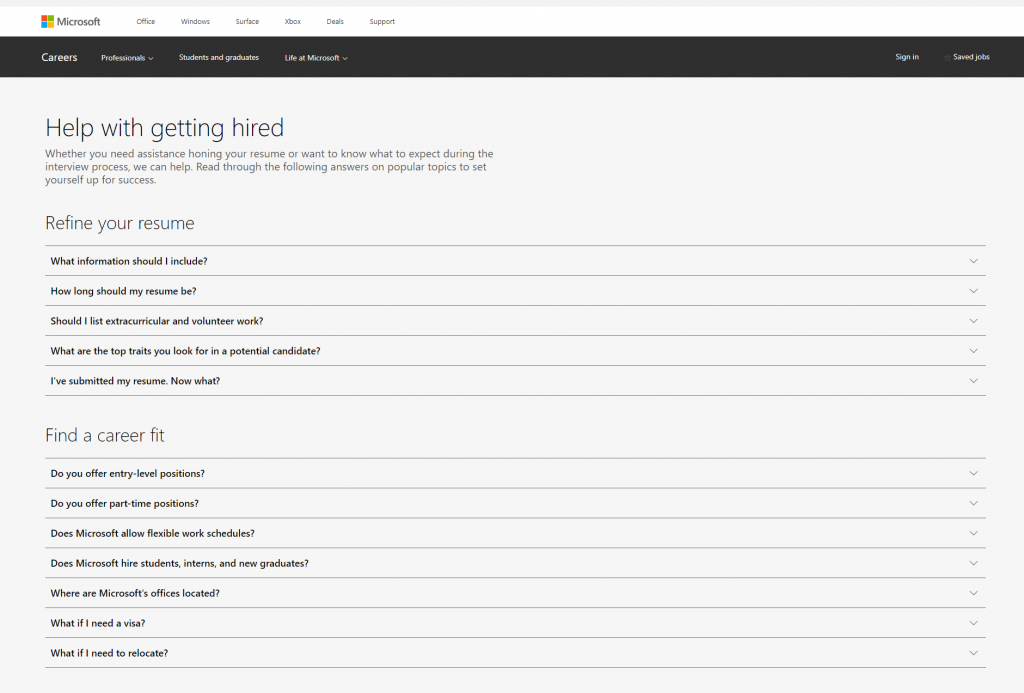Viewport: 1024px width, 693px height.
Task: Click the 'Help with getting hired' heading
Action: point(165,128)
